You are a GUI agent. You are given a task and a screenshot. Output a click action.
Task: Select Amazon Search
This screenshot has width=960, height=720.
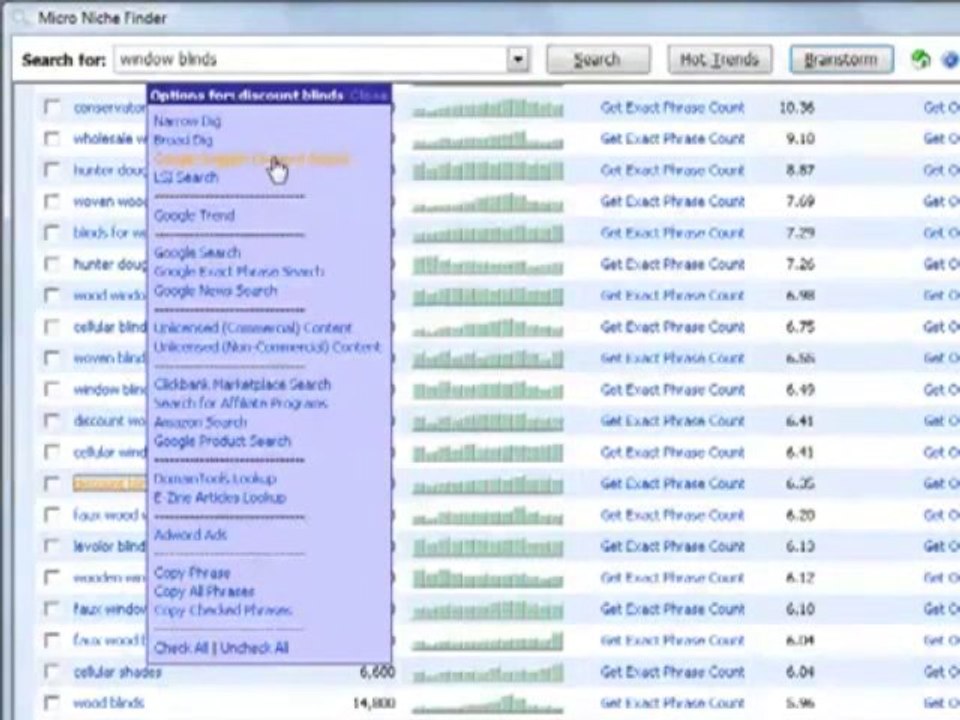[200, 422]
